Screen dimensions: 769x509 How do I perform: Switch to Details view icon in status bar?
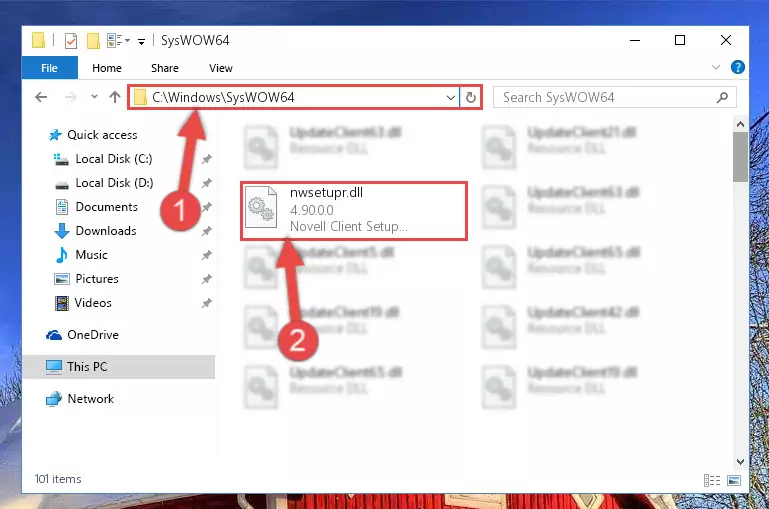coord(712,480)
